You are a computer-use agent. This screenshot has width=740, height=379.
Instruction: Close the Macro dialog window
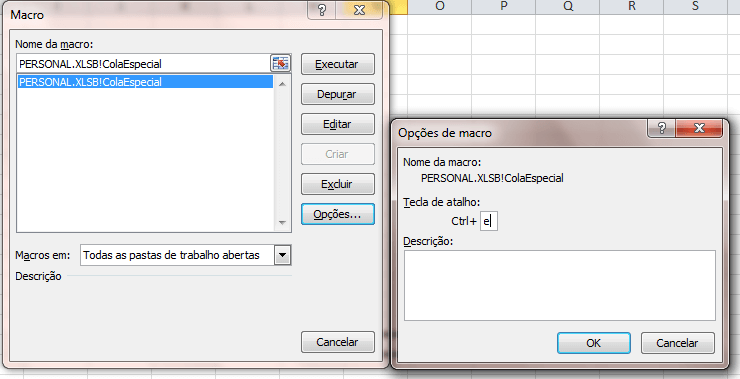coord(359,10)
